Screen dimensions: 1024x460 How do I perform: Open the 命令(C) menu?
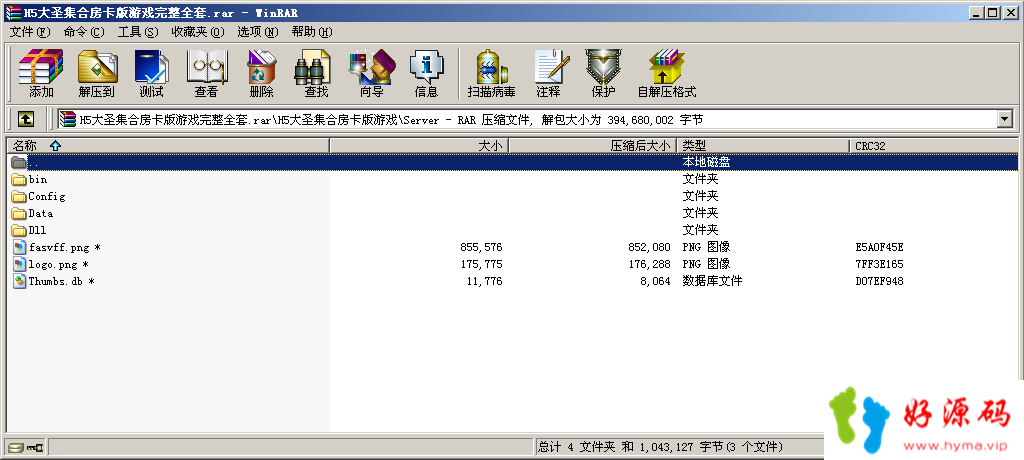[x=84, y=32]
